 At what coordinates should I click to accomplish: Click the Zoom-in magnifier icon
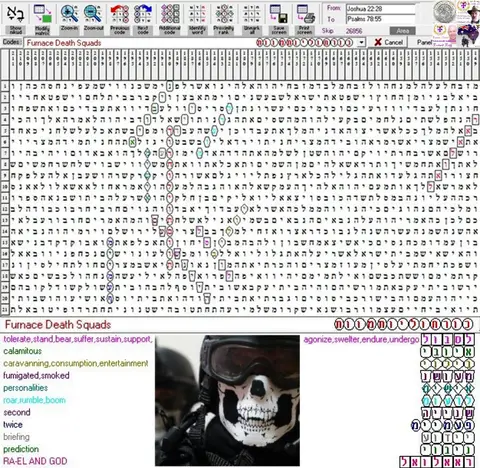(69, 14)
